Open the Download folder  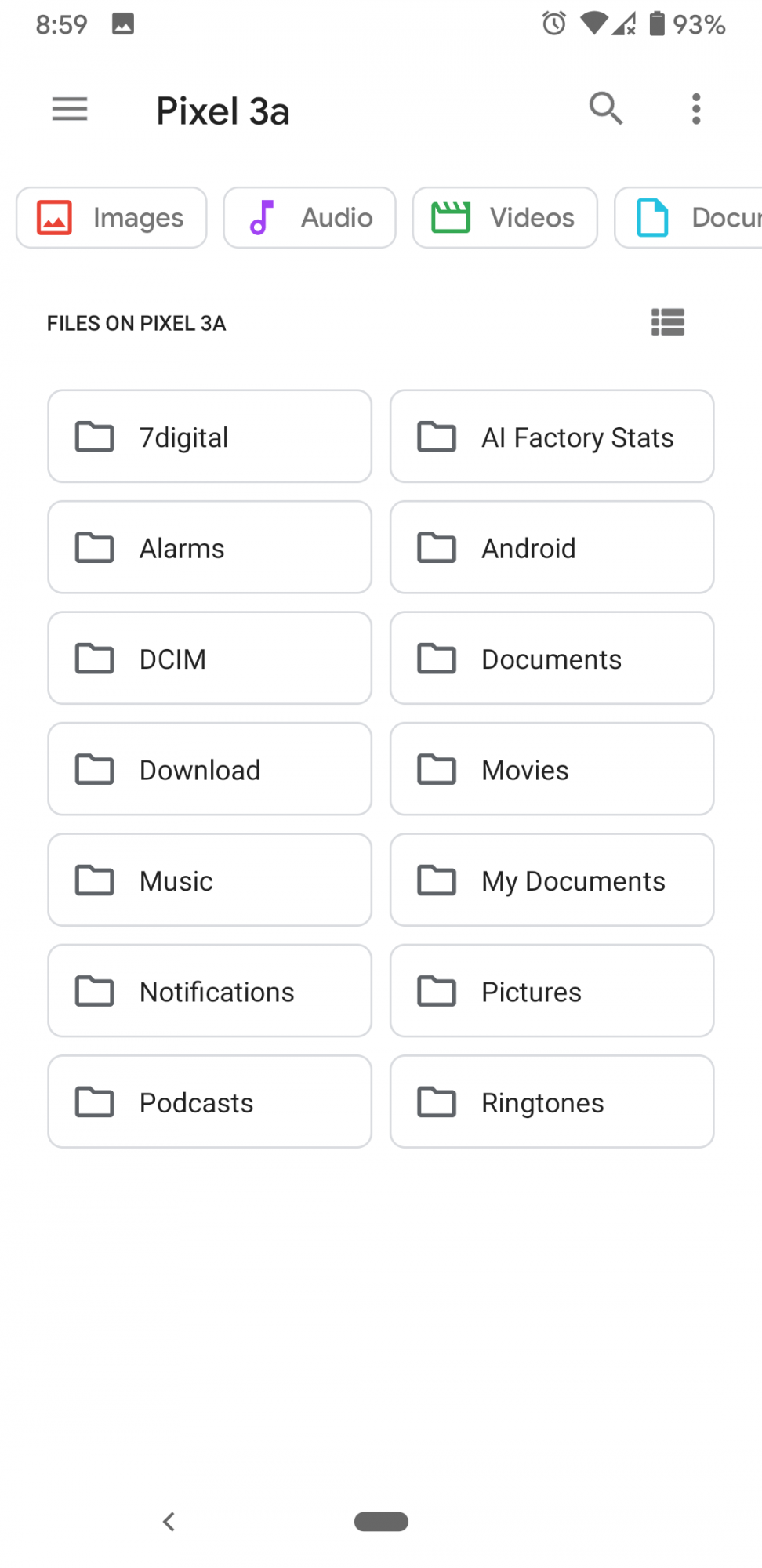[209, 770]
